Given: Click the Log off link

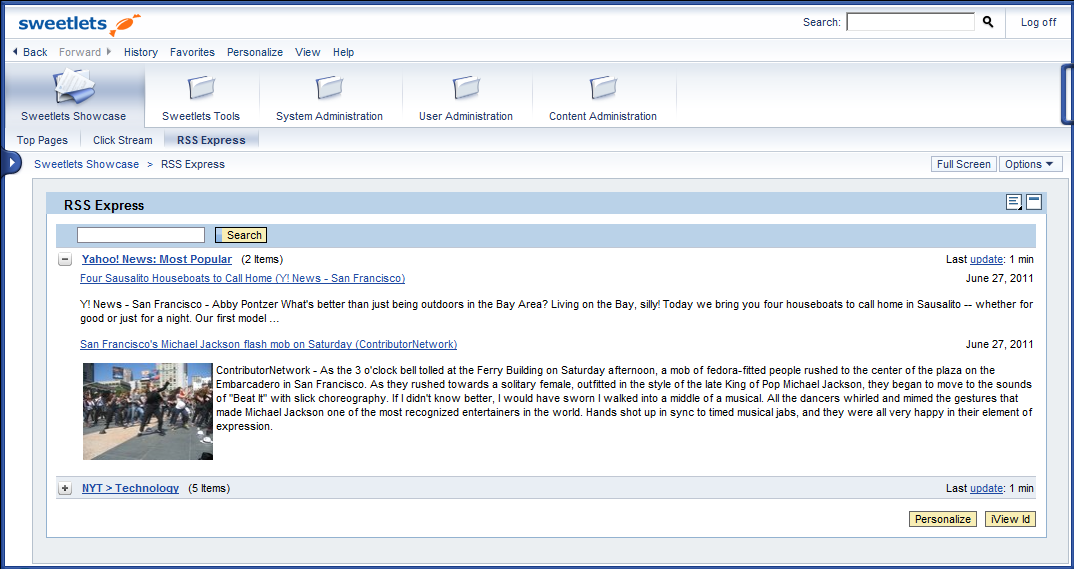Looking at the screenshot, I should point(1038,22).
